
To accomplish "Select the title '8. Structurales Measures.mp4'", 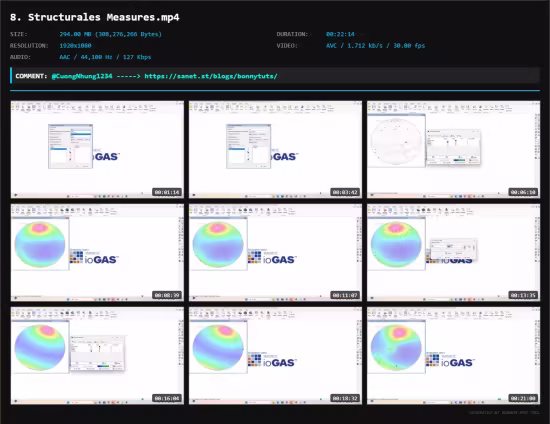I will [x=95, y=17].
